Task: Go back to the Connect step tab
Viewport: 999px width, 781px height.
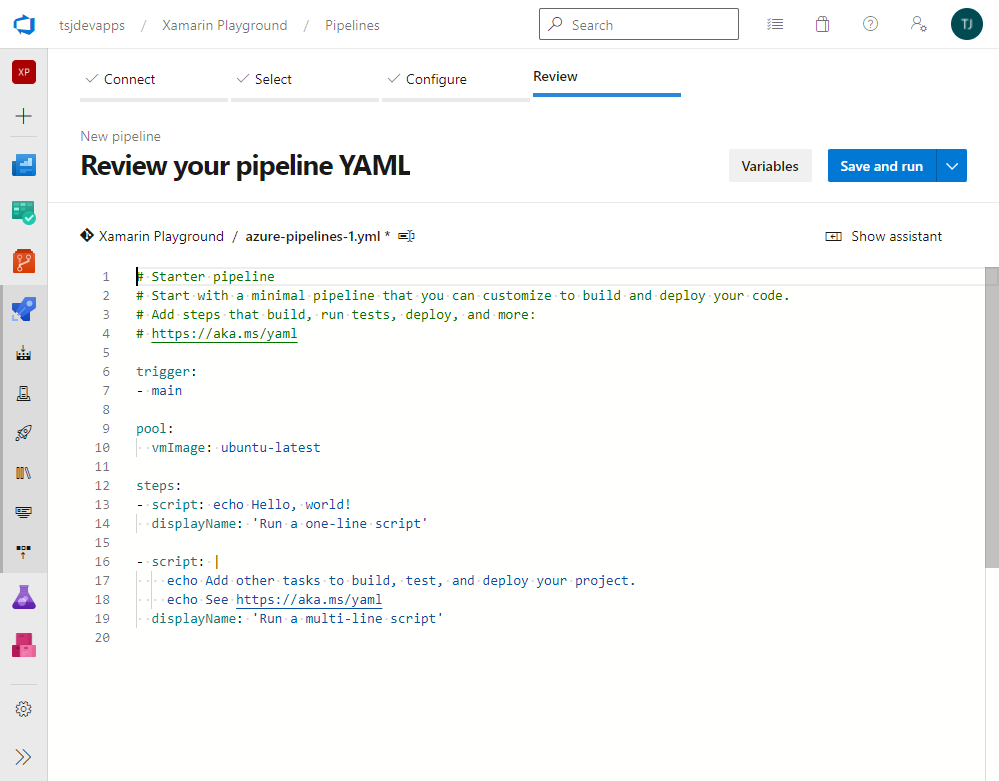Action: 130,79
